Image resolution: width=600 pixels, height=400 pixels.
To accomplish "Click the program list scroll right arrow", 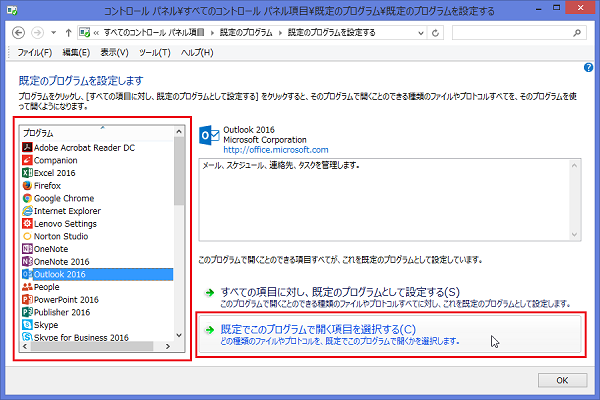I will 168,346.
